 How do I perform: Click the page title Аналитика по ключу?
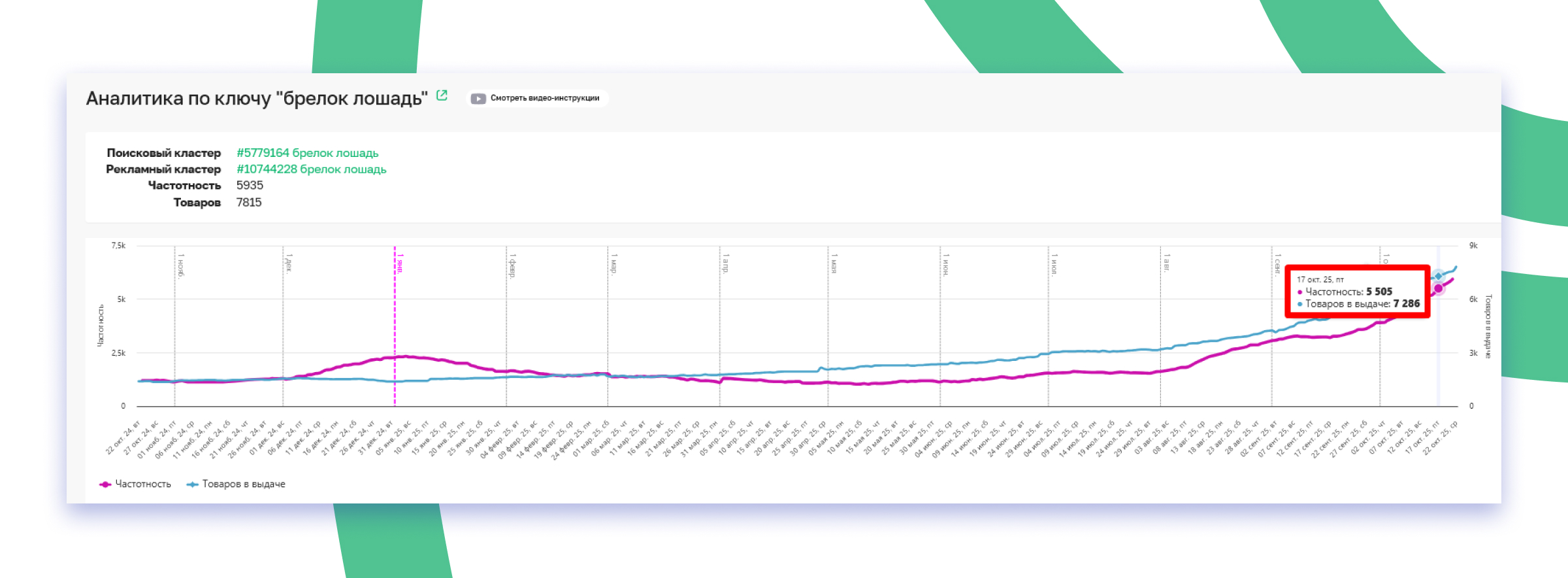point(256,99)
